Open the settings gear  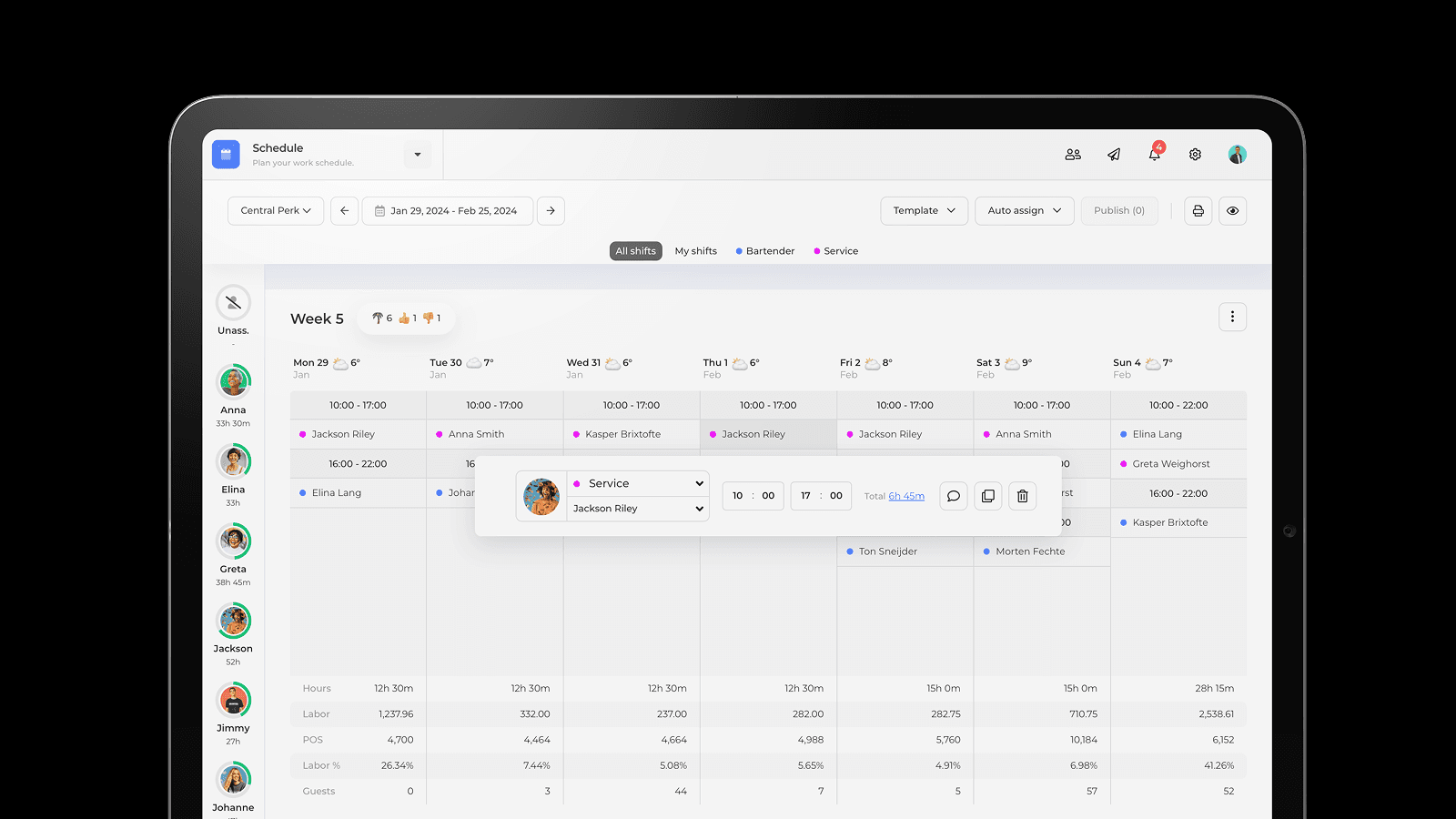point(1195,155)
